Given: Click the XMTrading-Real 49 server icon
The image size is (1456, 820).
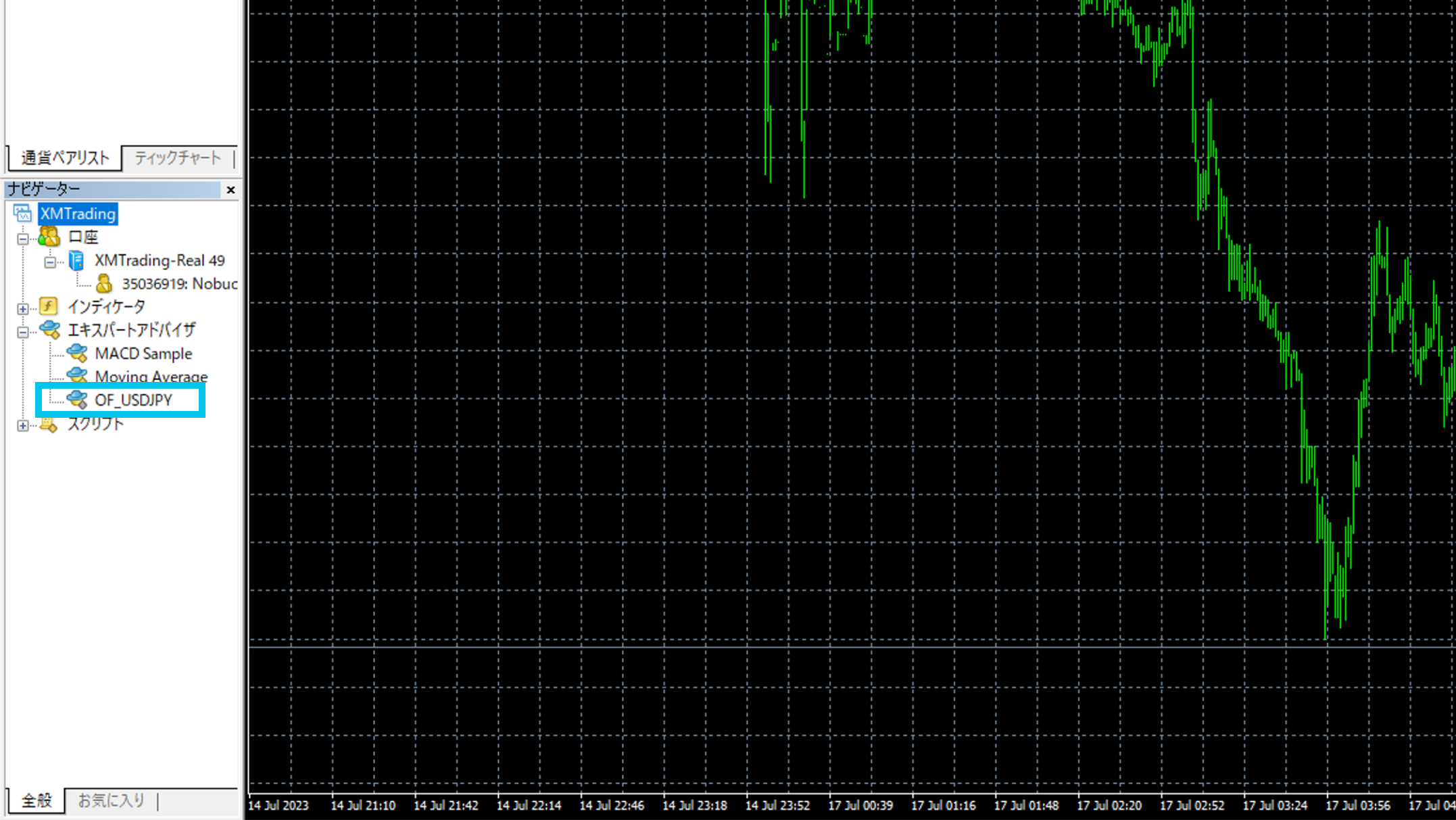Looking at the screenshot, I should [x=76, y=260].
